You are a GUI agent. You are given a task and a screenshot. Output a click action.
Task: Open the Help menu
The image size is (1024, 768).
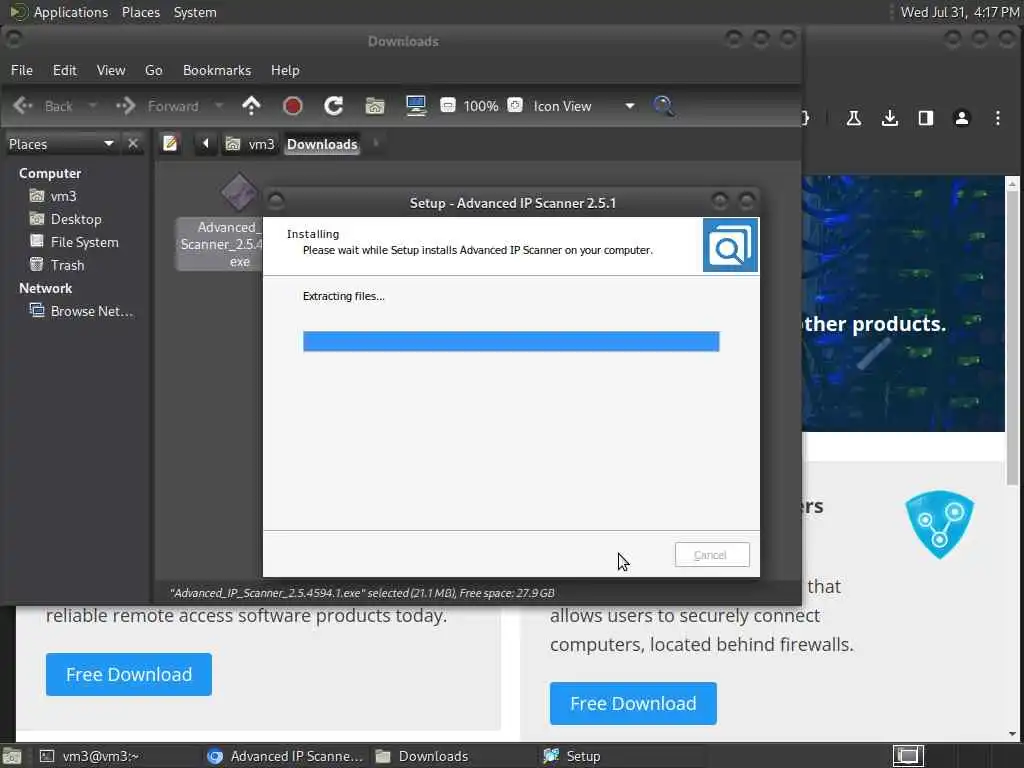click(285, 70)
